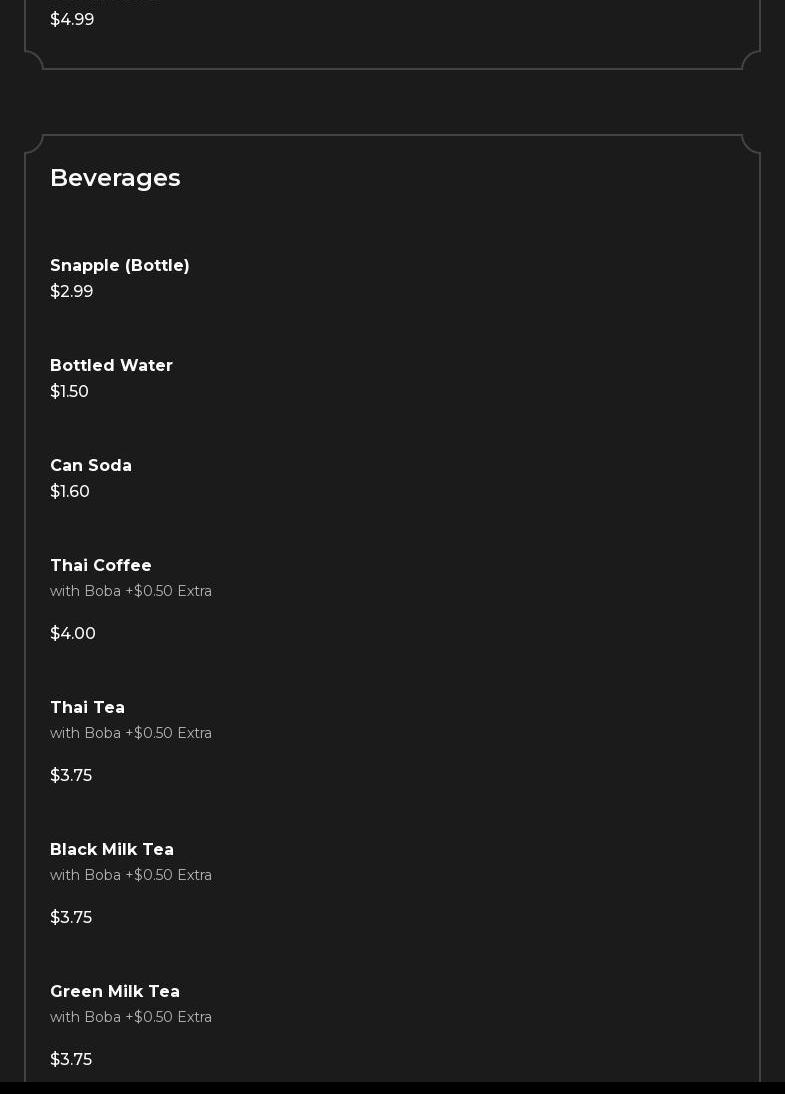Click the $3.75 price below Green Milk Tea
785x1094 pixels.
71,1060
